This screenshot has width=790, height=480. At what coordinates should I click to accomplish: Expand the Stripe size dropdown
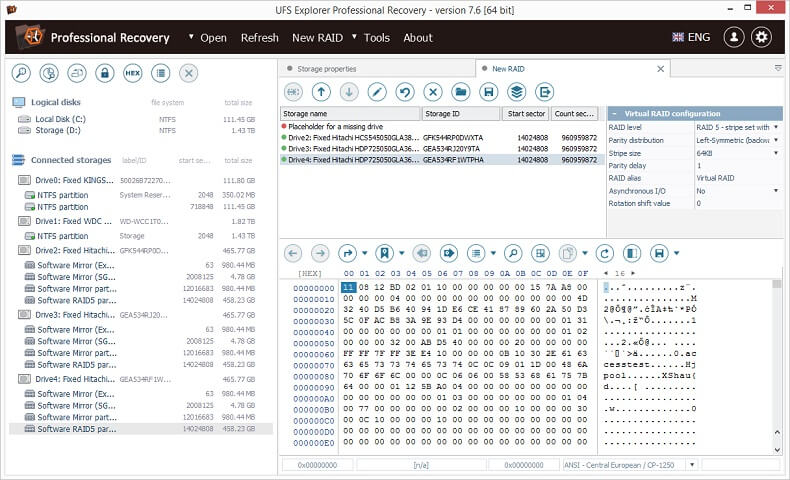click(x=776, y=153)
